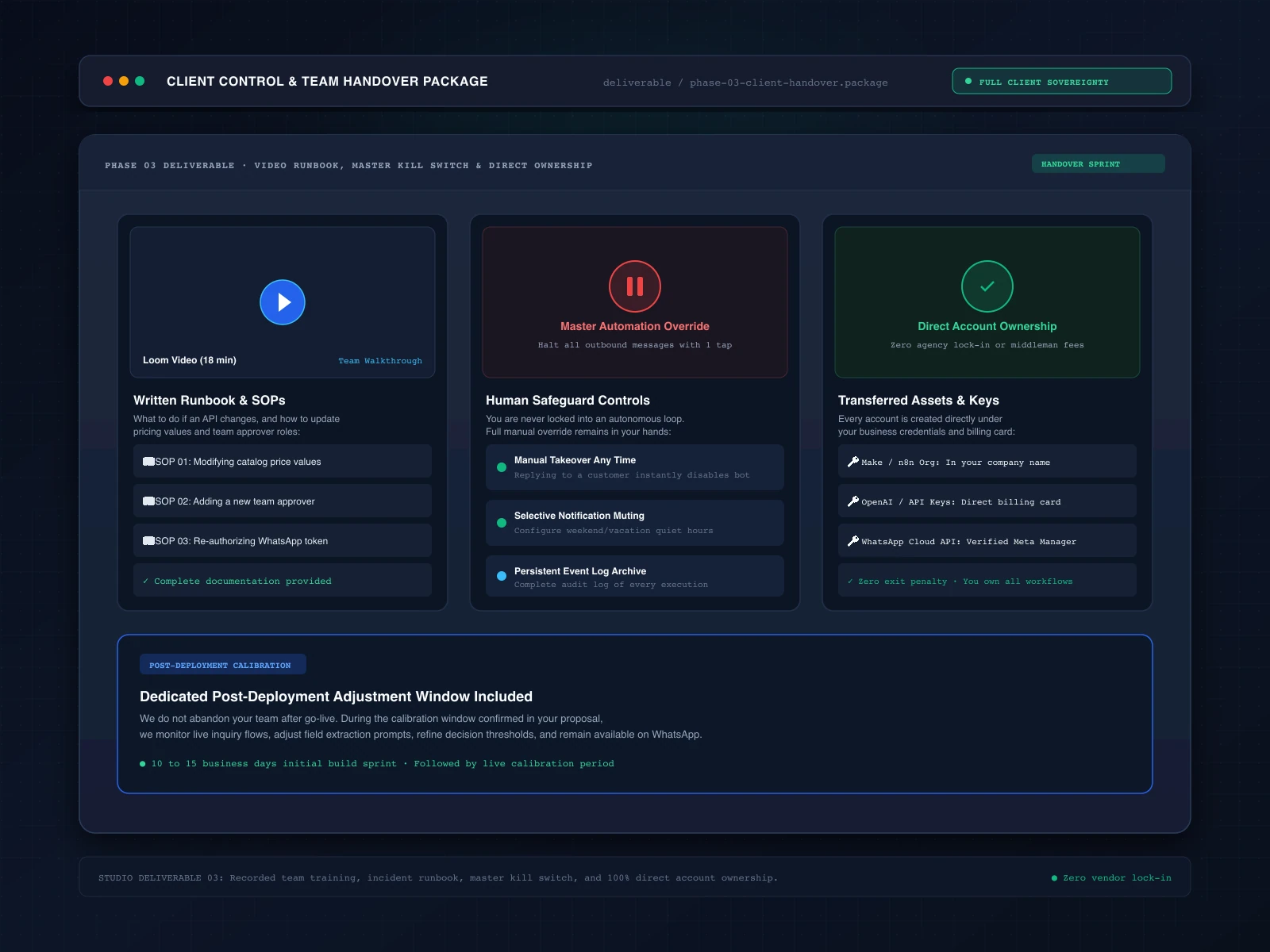Click OpenAI / API Keys row text

pyautogui.click(x=961, y=502)
